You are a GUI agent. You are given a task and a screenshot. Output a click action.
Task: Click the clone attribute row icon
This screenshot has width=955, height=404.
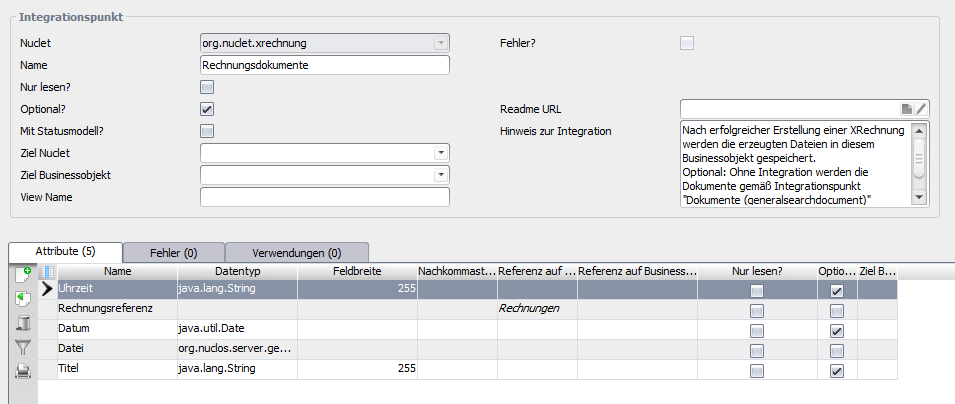[23, 297]
